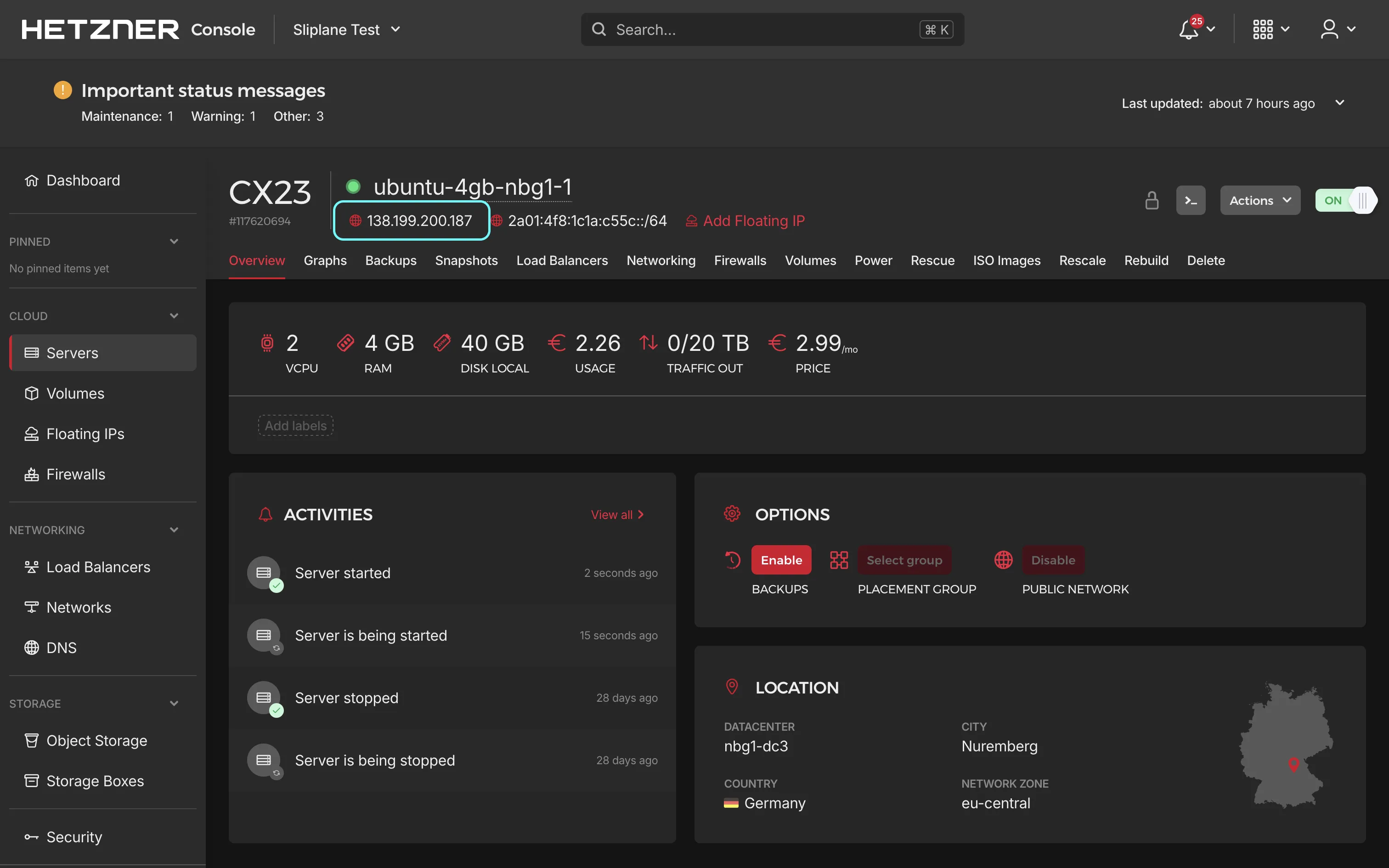Collapse the Cloud sidebar section

coord(174,316)
